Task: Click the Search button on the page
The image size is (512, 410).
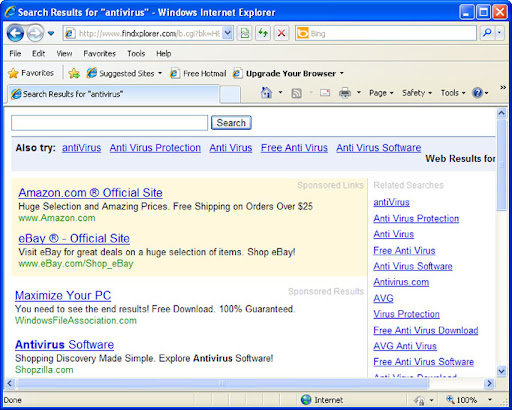Action: pos(231,123)
